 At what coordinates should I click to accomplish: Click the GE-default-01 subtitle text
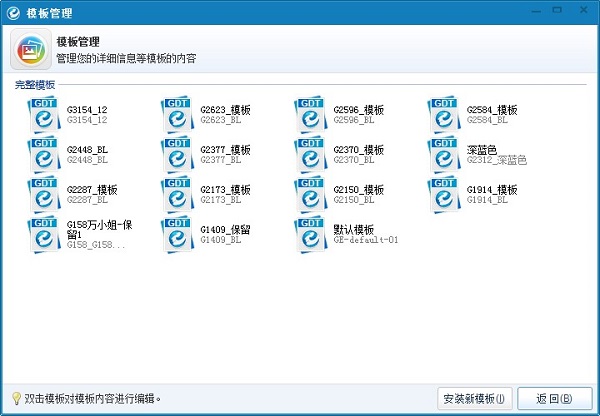366,240
